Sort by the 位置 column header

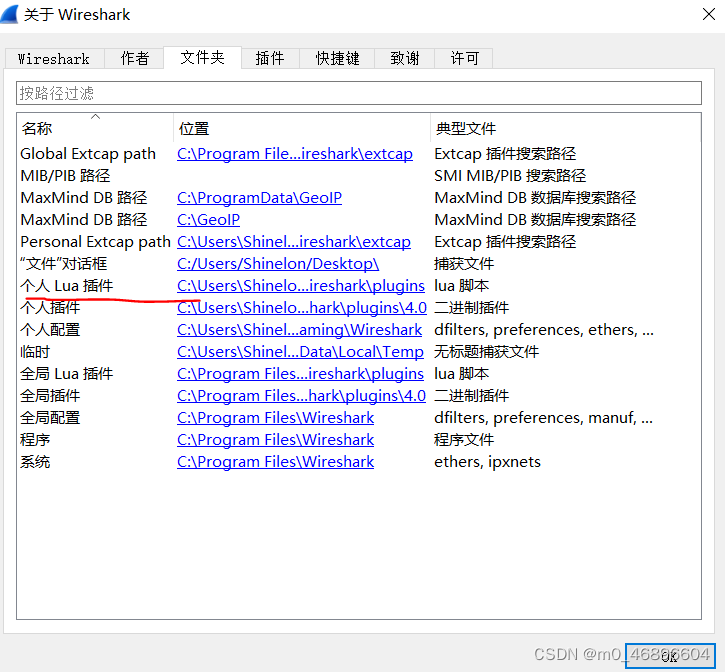[301, 128]
